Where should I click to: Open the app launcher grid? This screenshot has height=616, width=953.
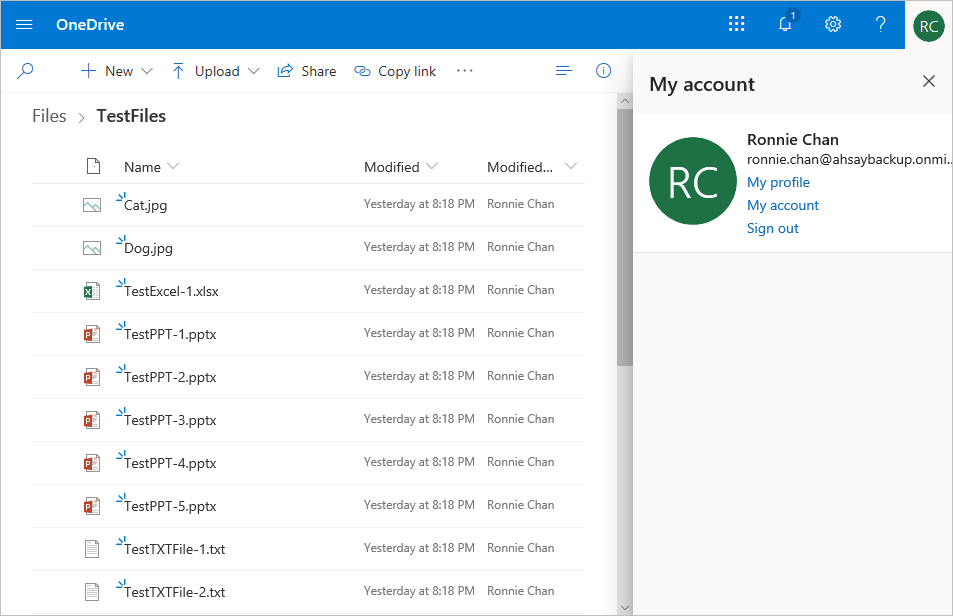point(737,25)
